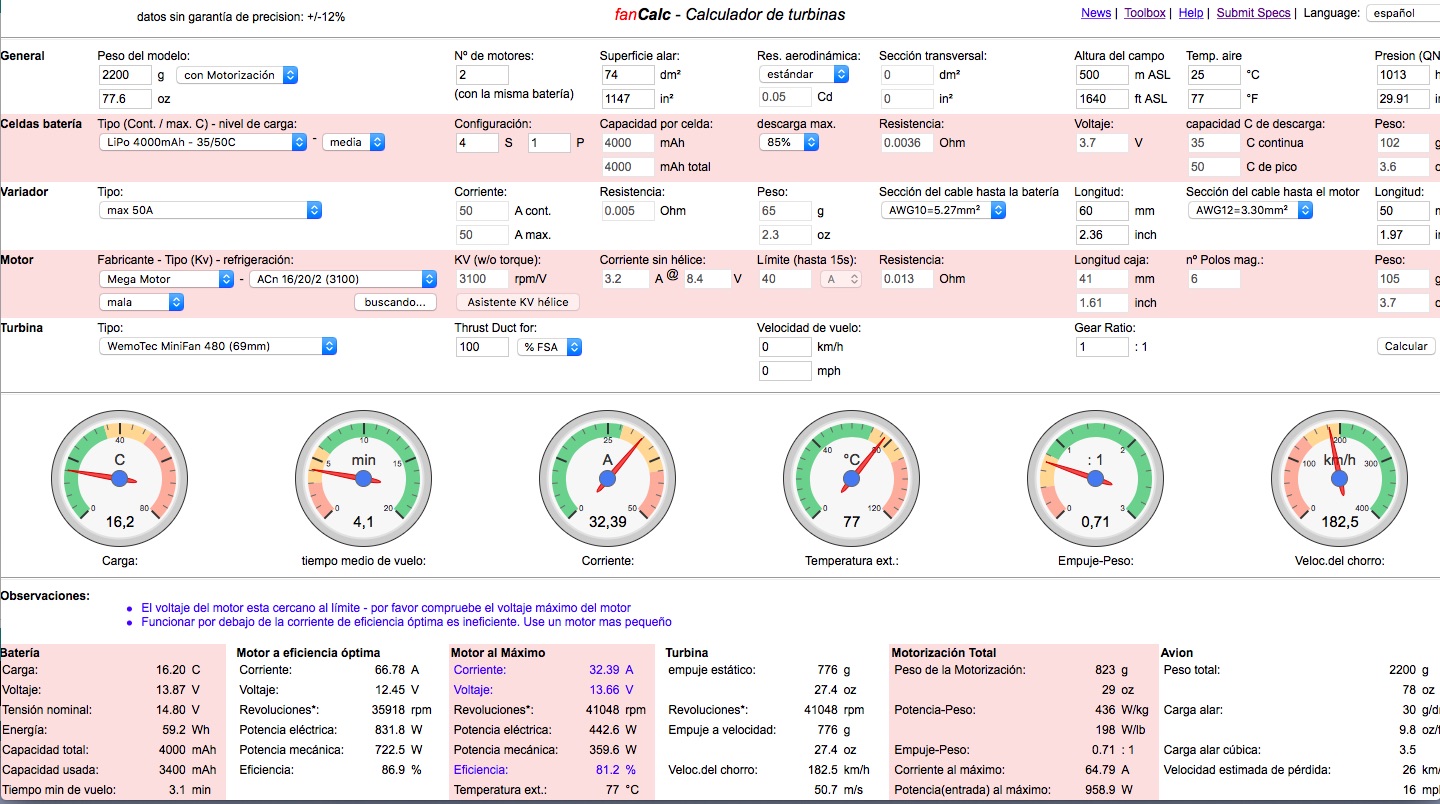The image size is (1440, 804).
Task: Open the News link
Action: point(1095,13)
